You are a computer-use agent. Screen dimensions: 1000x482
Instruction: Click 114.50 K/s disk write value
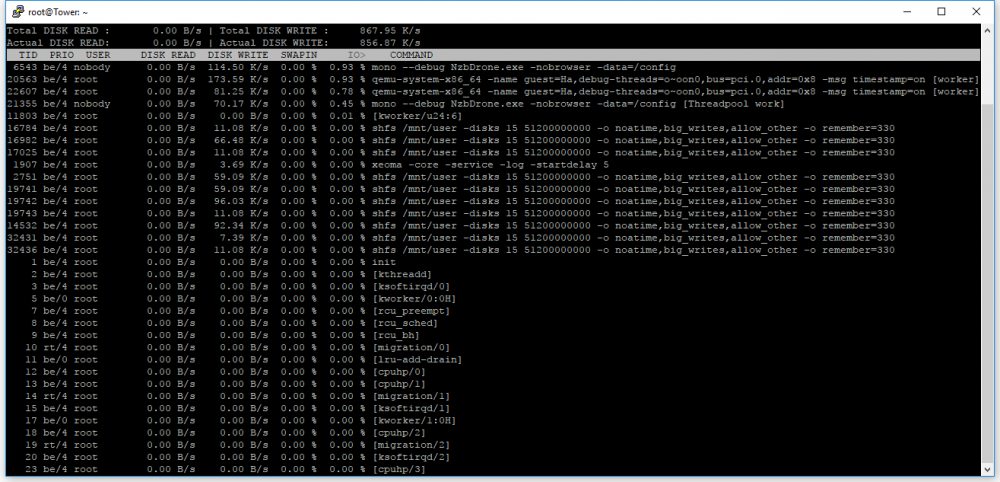coord(238,67)
